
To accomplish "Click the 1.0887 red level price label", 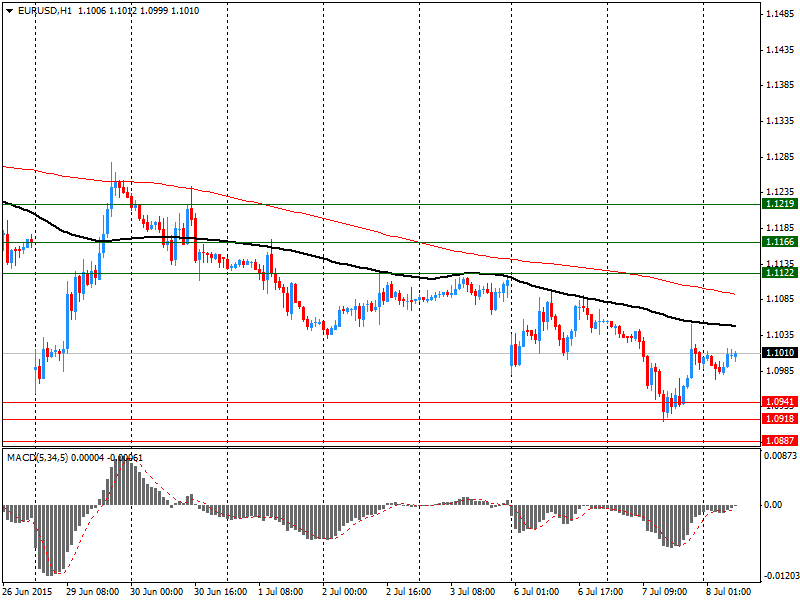I will pos(780,440).
